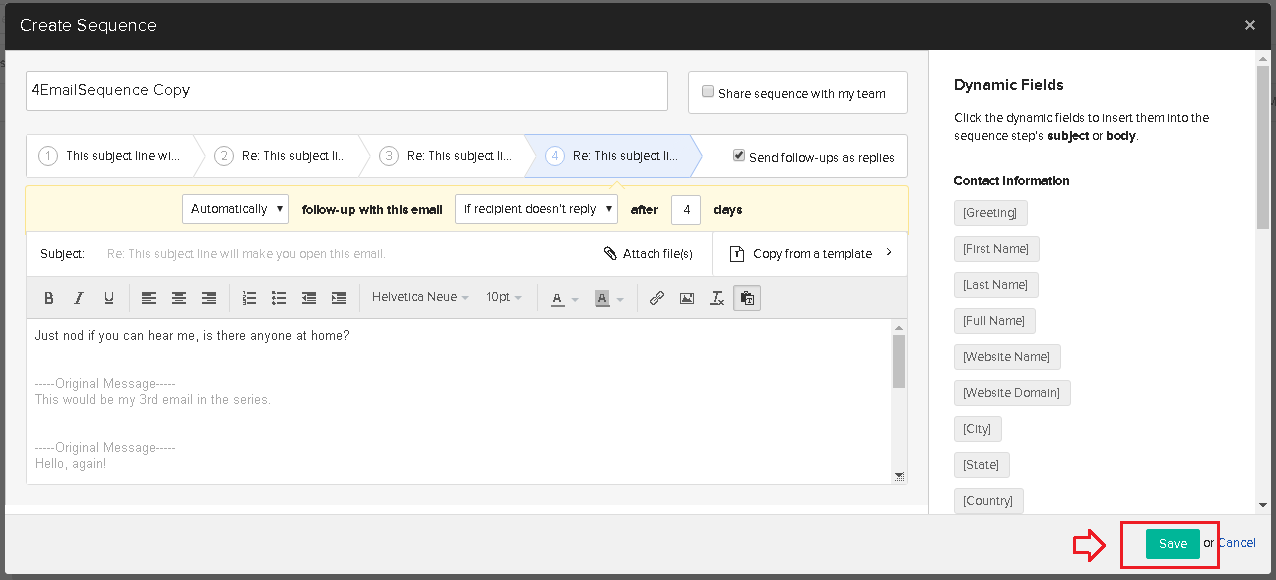Insert the [Country] dynamic field
This screenshot has width=1276, height=580.
click(x=988, y=501)
